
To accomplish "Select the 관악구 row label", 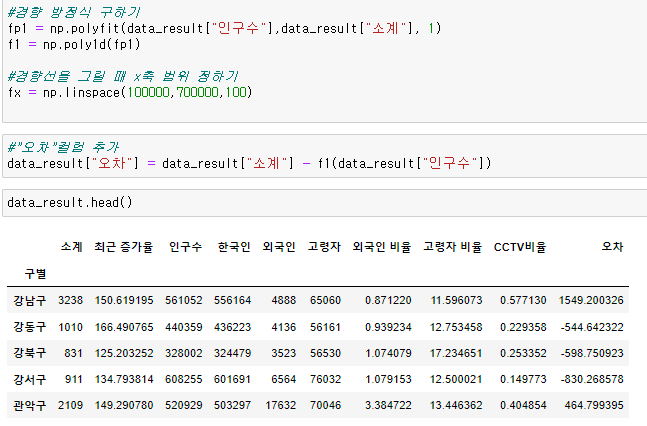I will (x=29, y=405).
